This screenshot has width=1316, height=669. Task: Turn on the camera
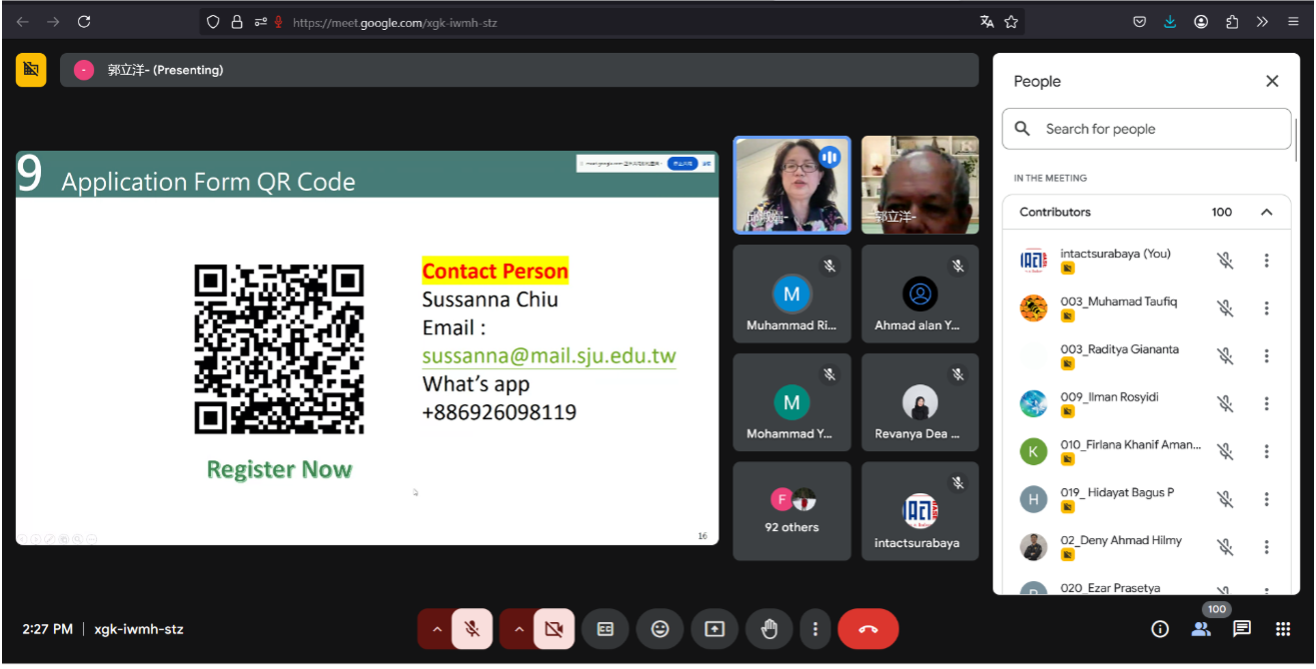554,629
